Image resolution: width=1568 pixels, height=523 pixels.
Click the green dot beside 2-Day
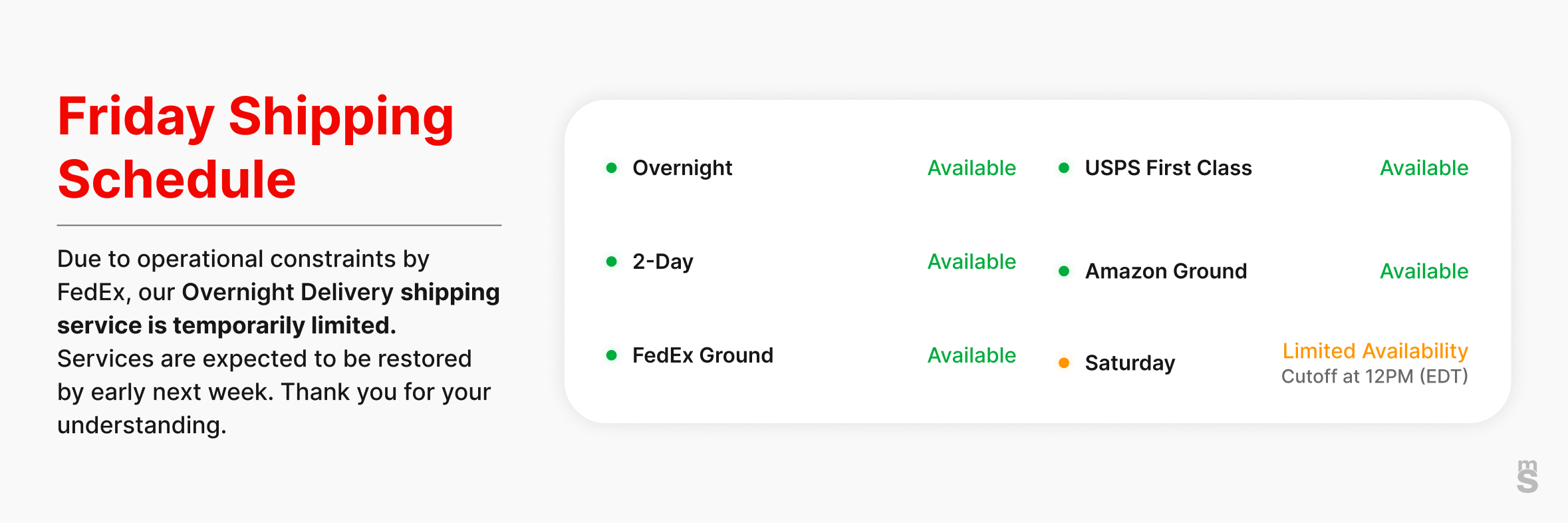coord(611,261)
